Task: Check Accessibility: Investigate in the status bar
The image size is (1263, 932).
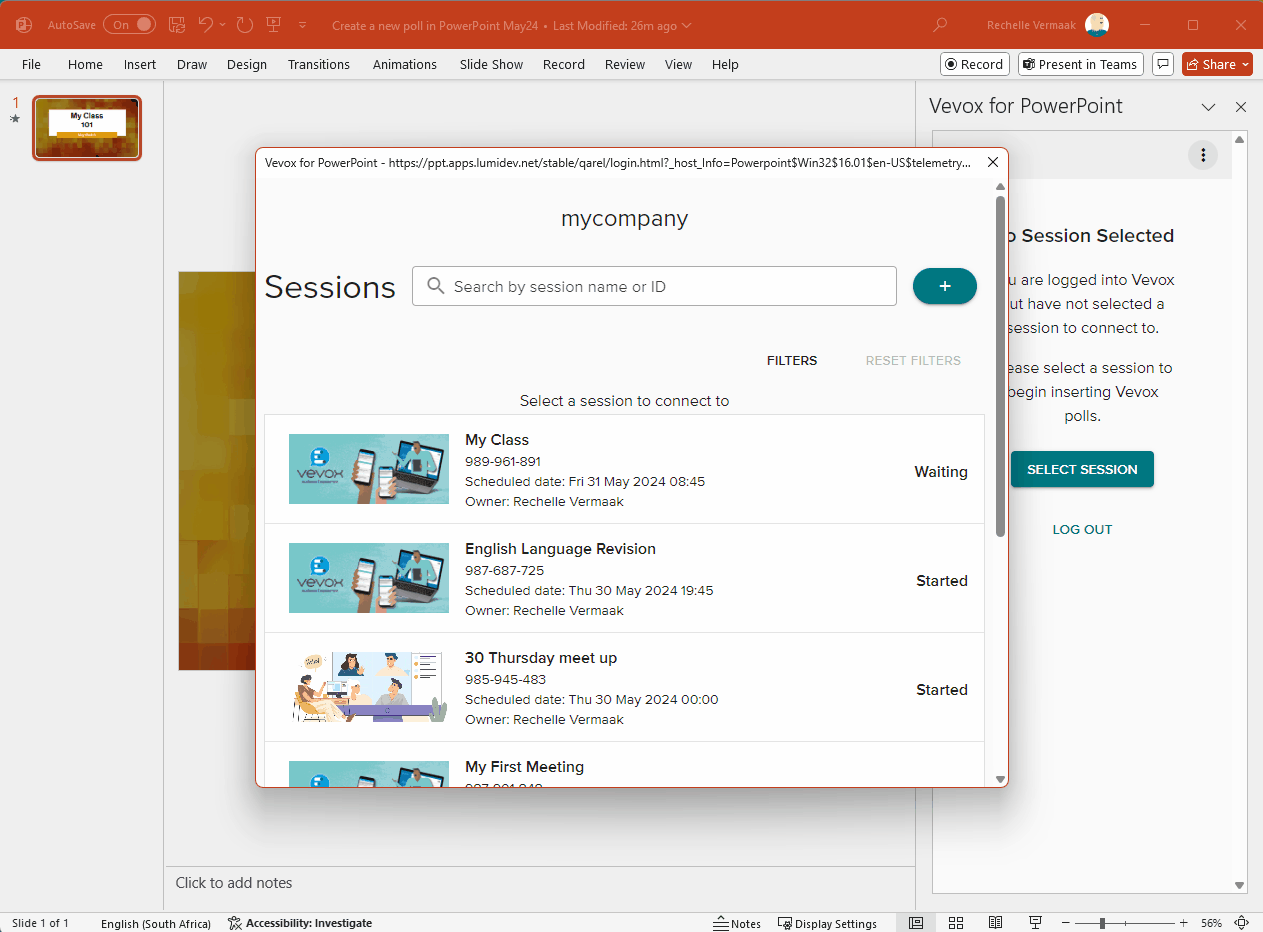Action: click(299, 922)
